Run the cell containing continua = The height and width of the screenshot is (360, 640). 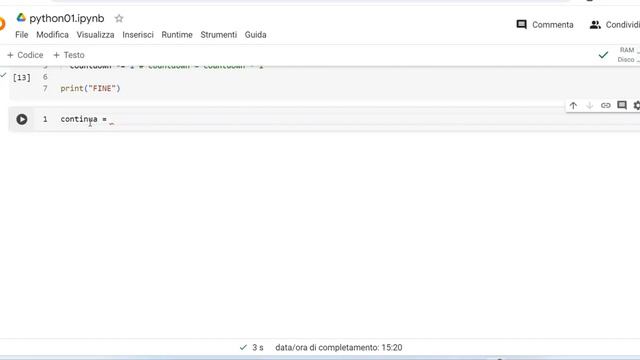coord(22,119)
